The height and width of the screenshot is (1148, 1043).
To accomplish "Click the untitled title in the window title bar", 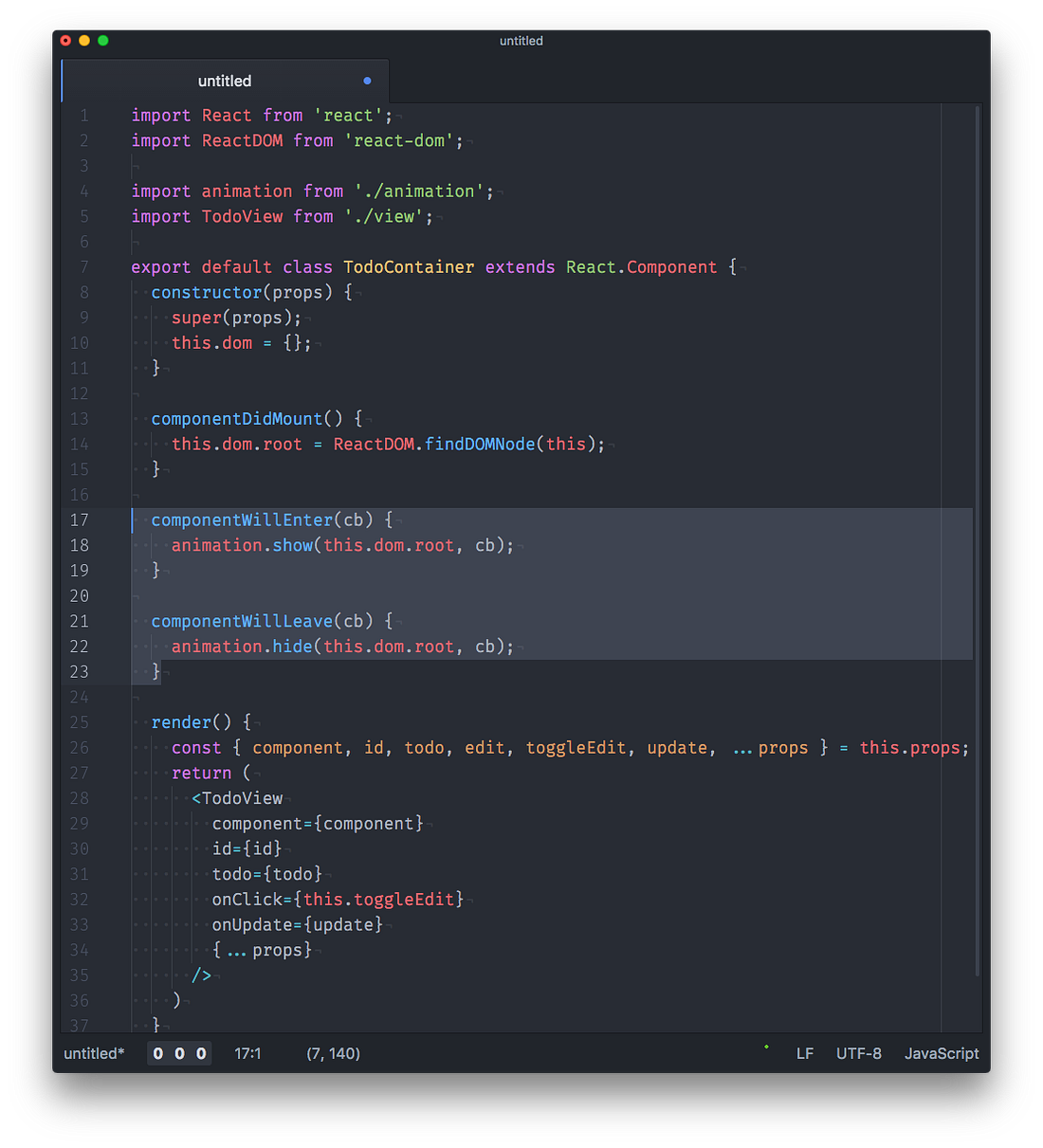I will [x=521, y=41].
